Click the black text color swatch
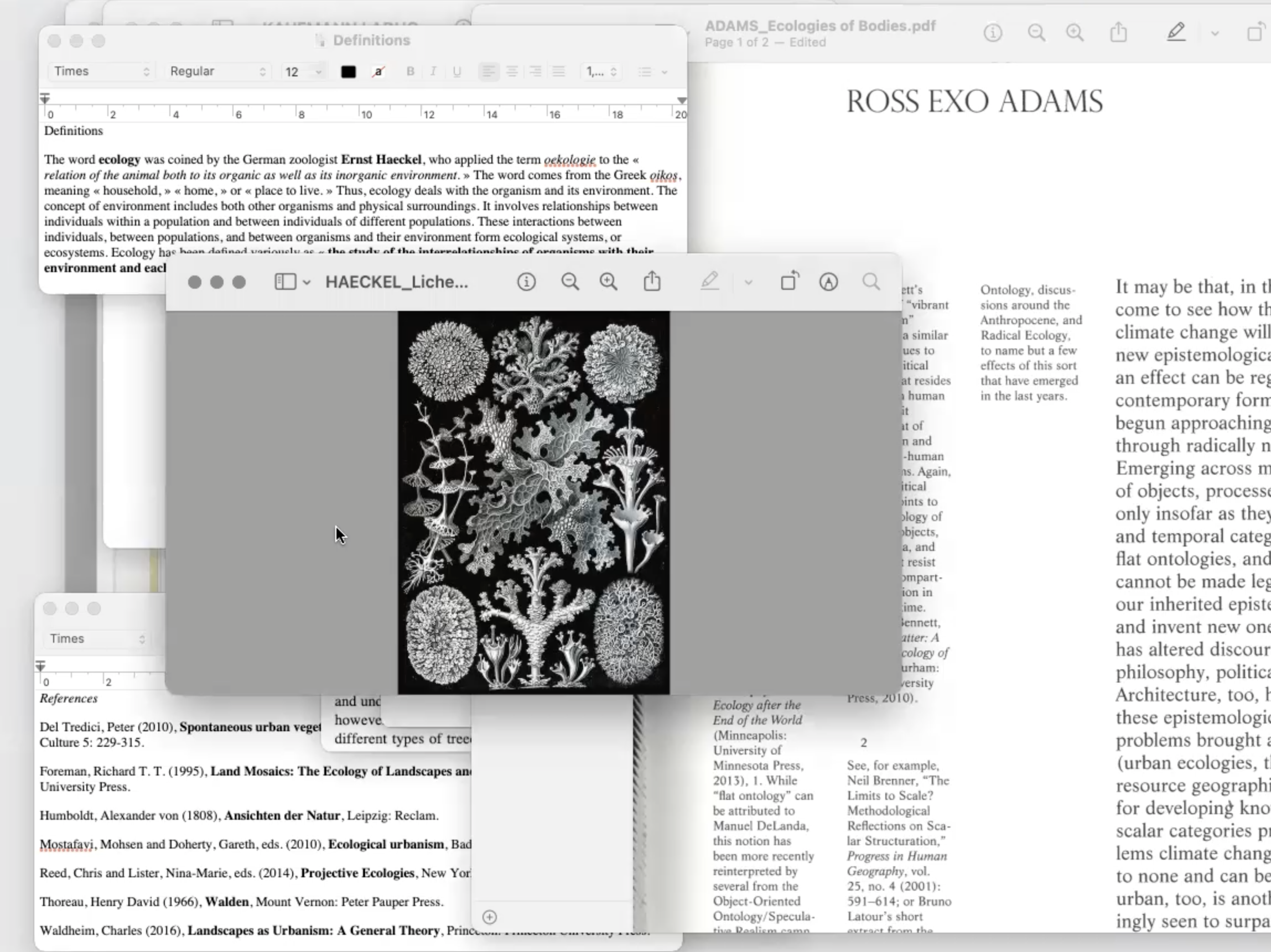1271x952 pixels. tap(348, 72)
